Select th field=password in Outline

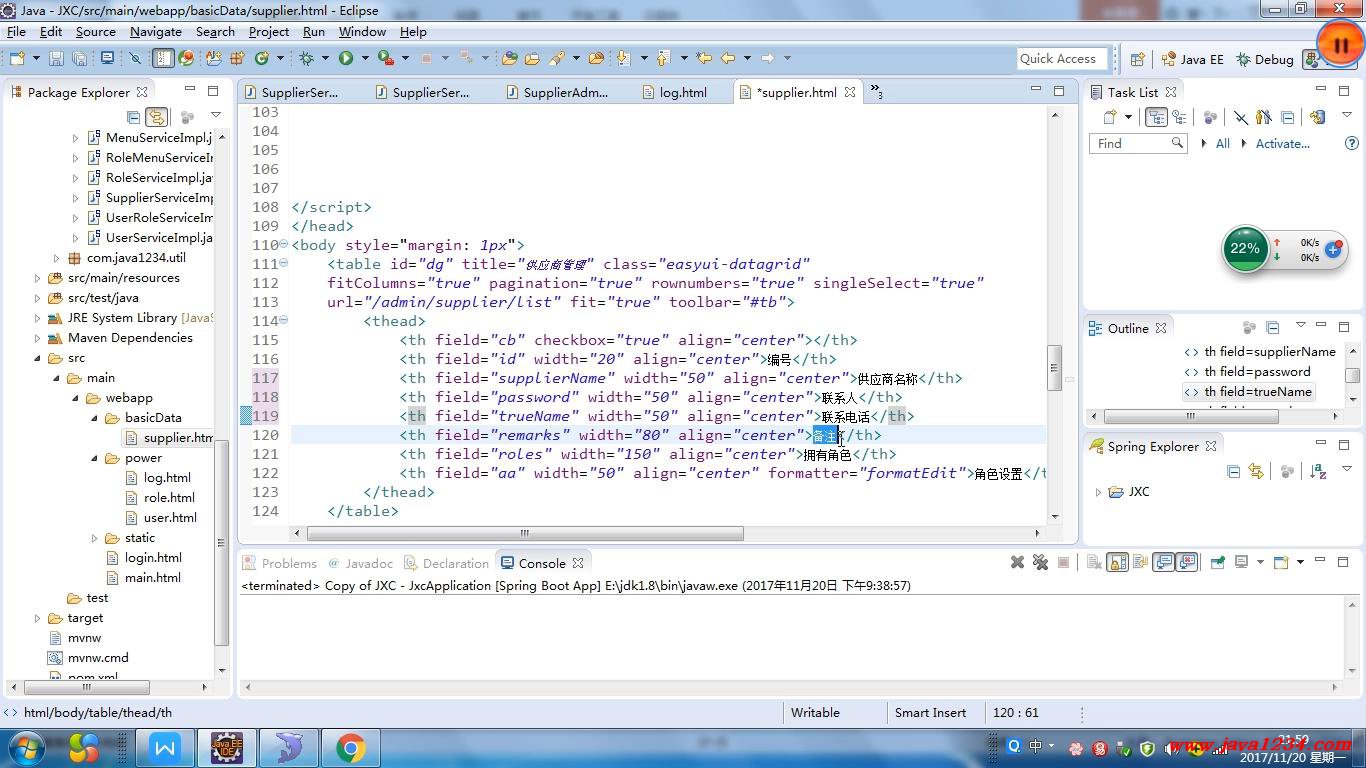tap(1256, 371)
